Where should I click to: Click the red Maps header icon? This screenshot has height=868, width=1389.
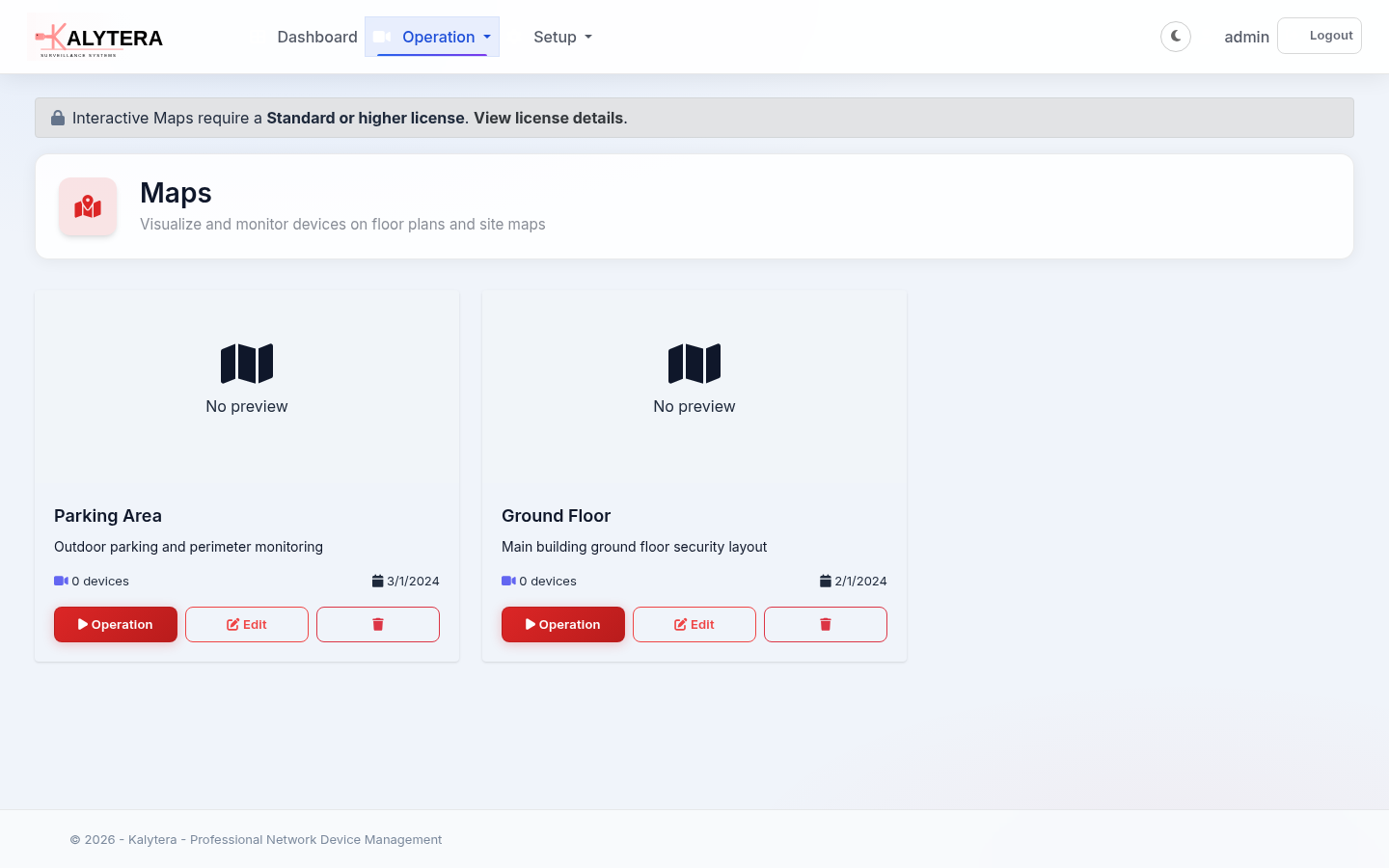(x=88, y=206)
